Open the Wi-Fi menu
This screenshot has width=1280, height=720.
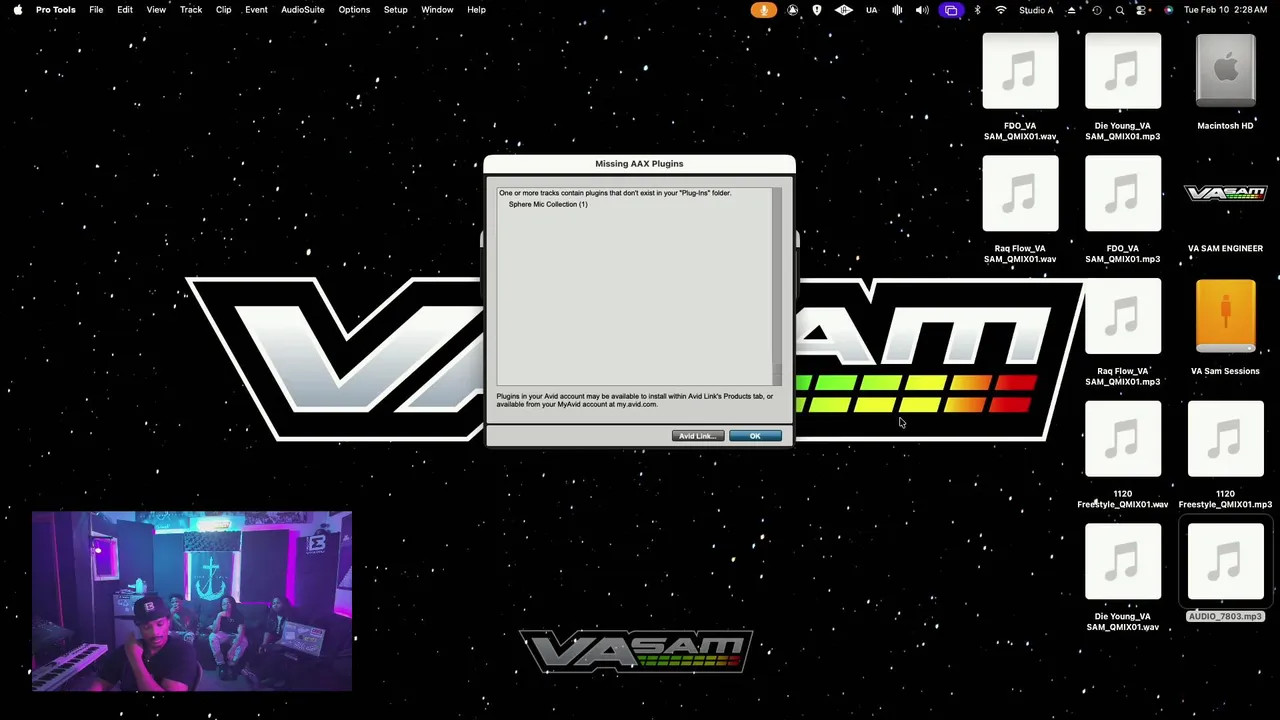point(1001,10)
